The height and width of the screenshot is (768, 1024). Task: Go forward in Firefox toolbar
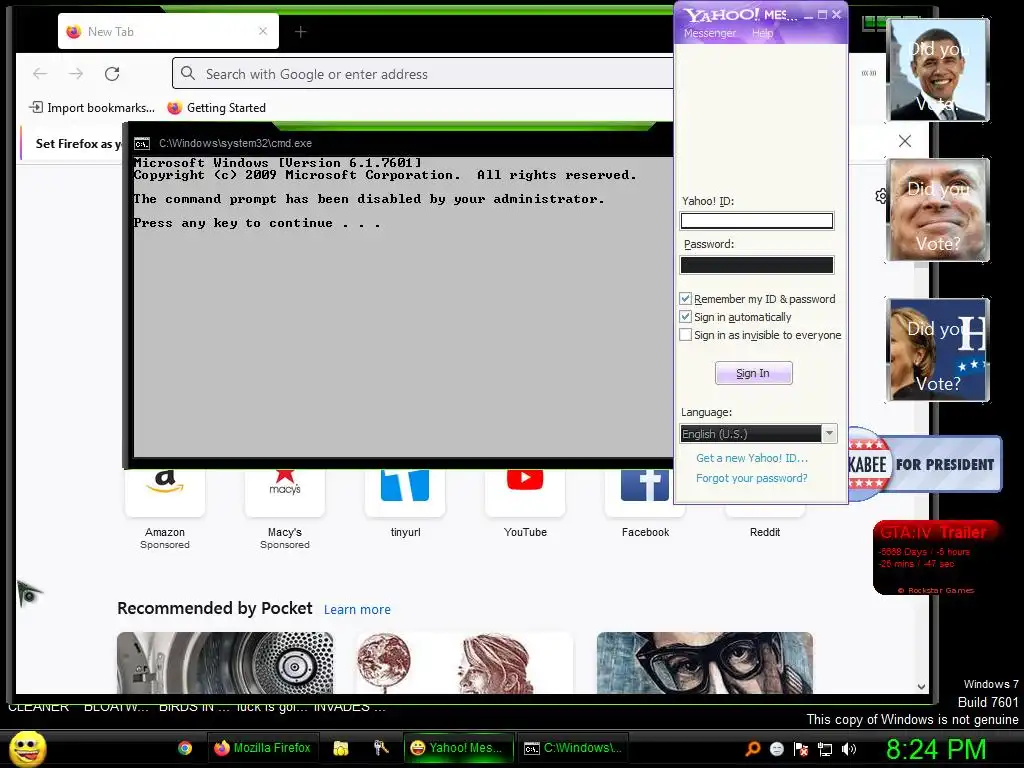click(76, 74)
